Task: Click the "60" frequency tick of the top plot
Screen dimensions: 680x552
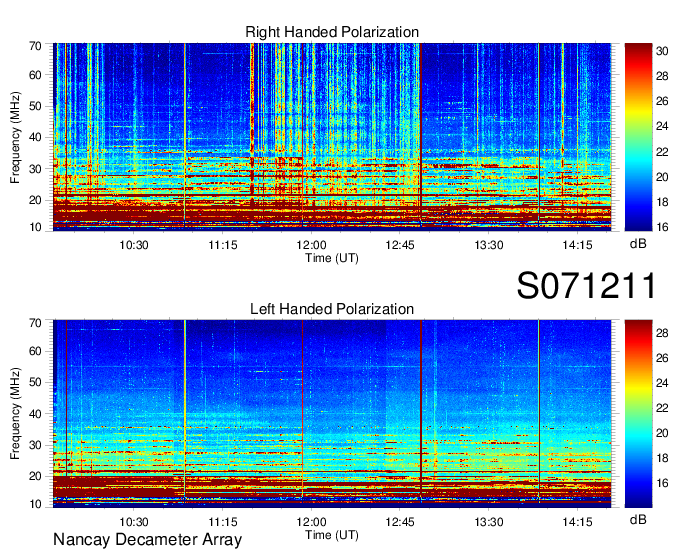Action: [35, 75]
